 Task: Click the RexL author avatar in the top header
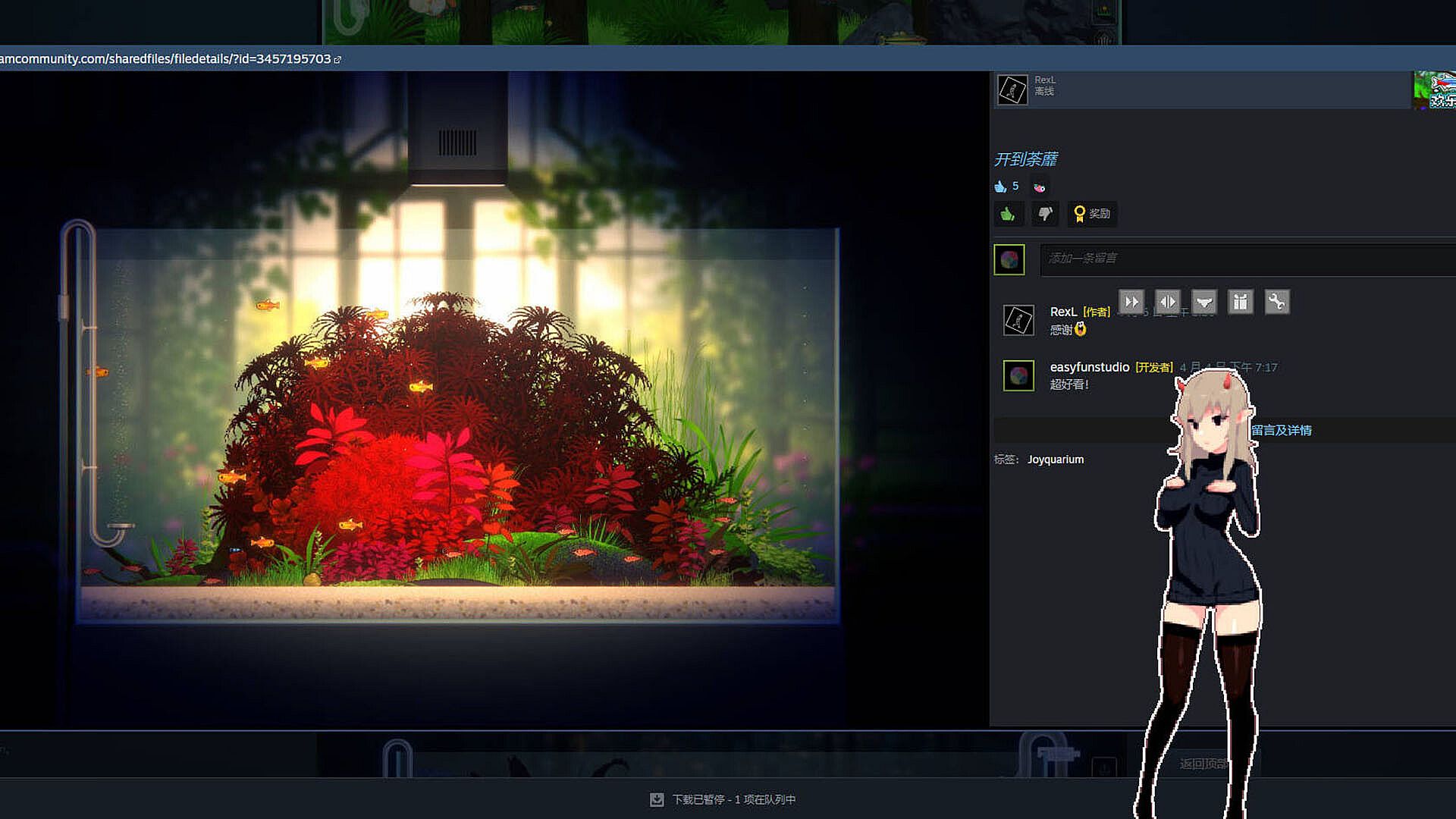tap(1012, 89)
